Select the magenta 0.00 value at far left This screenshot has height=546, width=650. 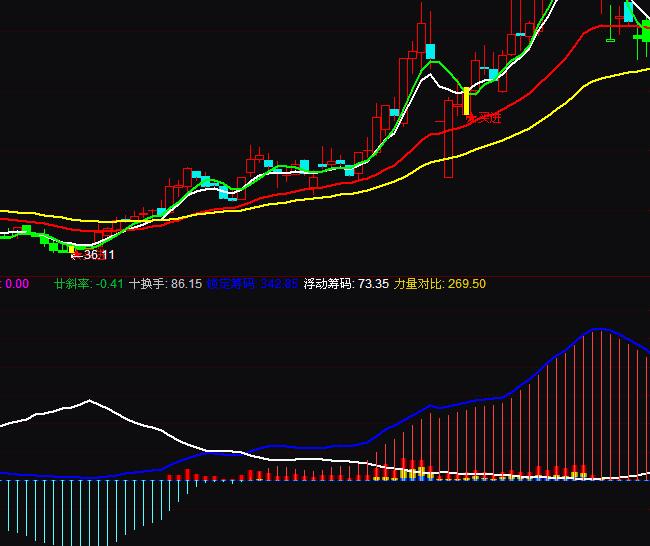click(16, 284)
